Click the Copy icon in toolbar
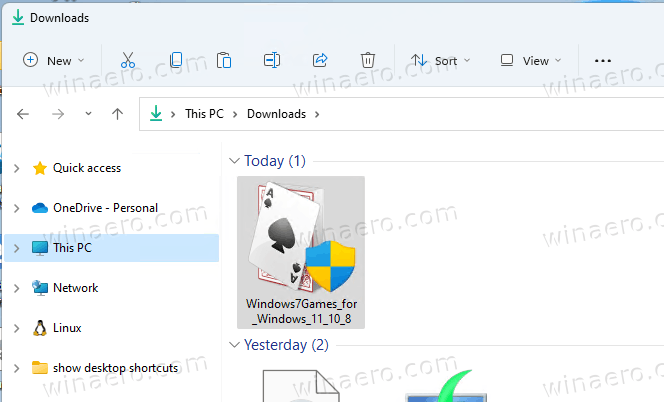This screenshot has height=402, width=664. click(x=176, y=60)
